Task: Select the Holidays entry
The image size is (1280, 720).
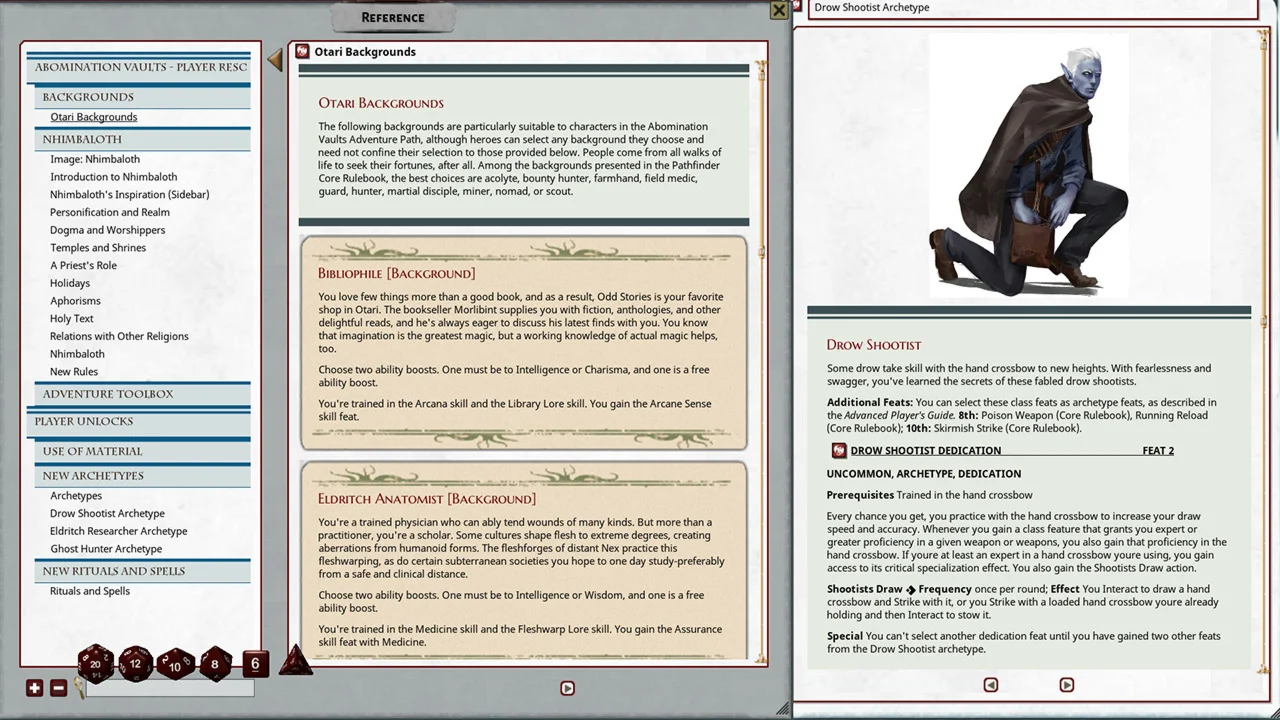Action: tap(70, 283)
